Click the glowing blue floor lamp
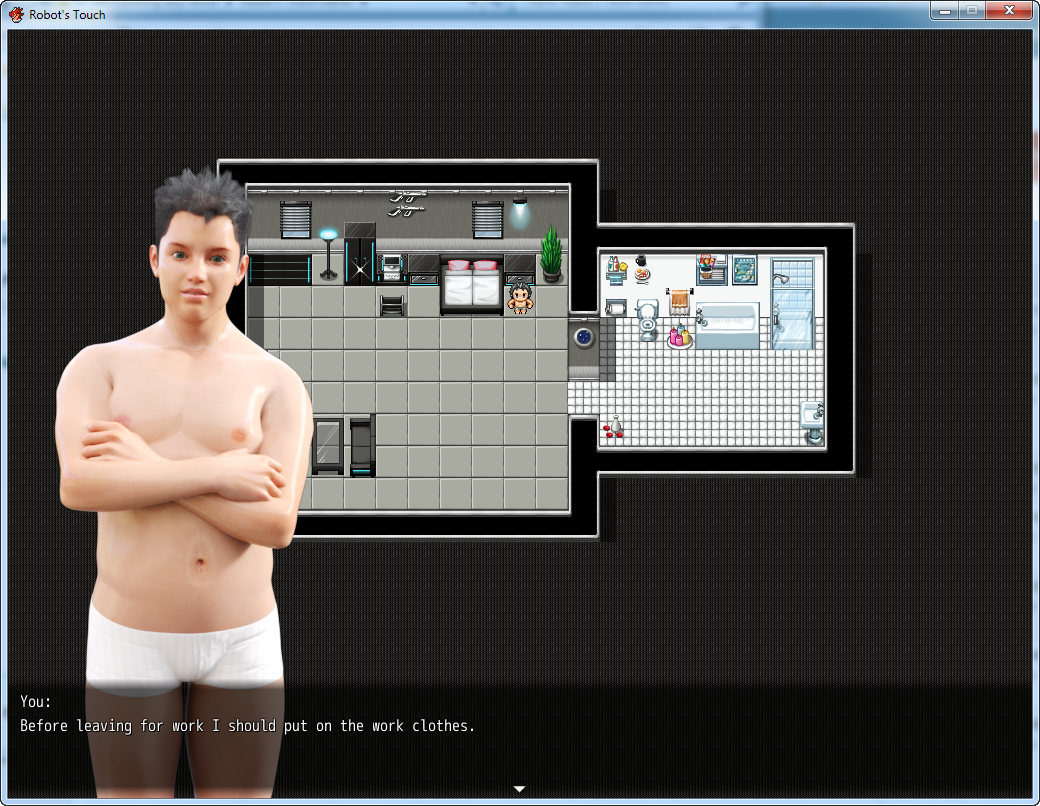Viewport: 1040px width, 806px height. point(328,254)
